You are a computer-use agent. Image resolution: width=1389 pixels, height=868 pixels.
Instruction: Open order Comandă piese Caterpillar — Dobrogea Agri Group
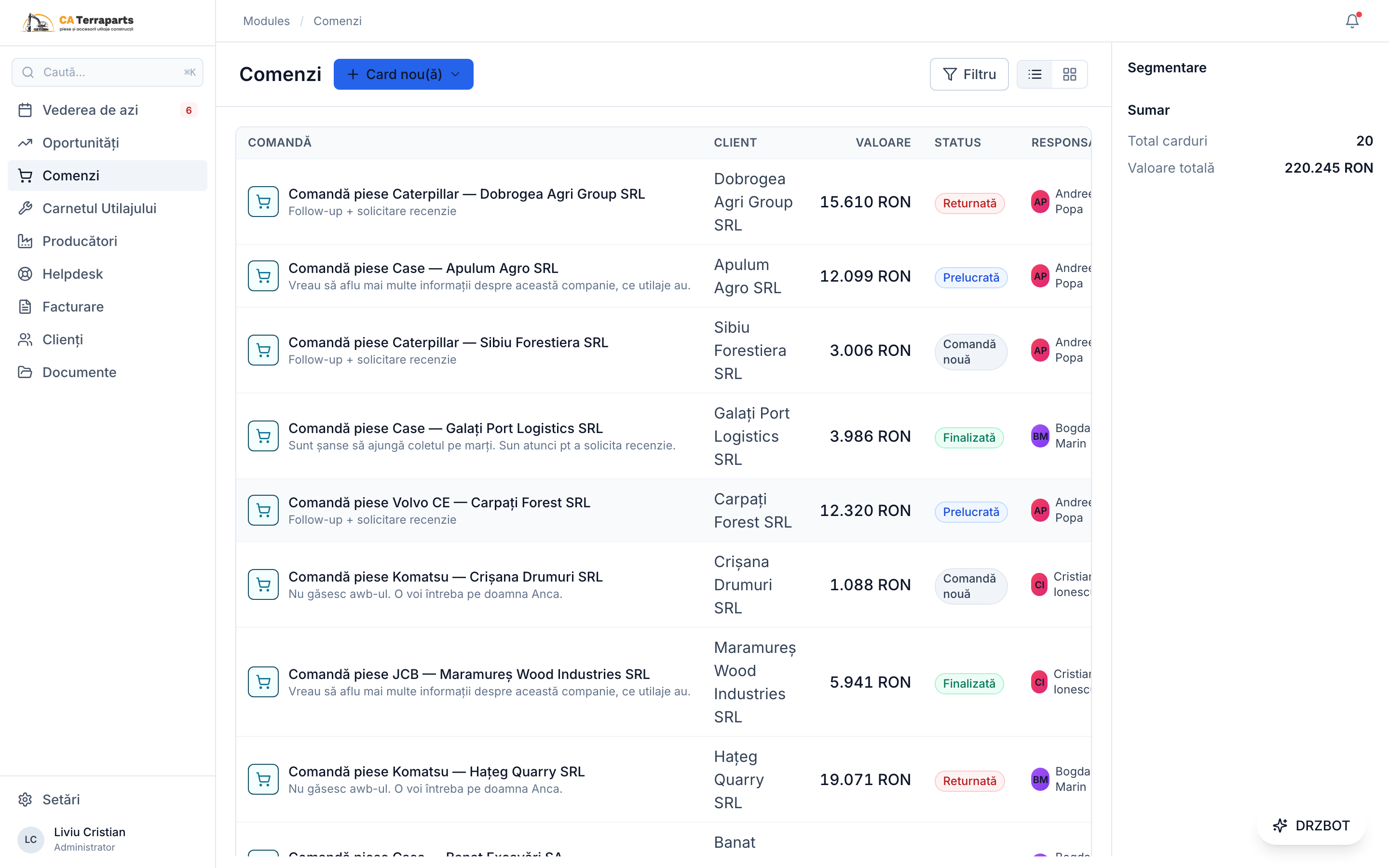(x=467, y=194)
